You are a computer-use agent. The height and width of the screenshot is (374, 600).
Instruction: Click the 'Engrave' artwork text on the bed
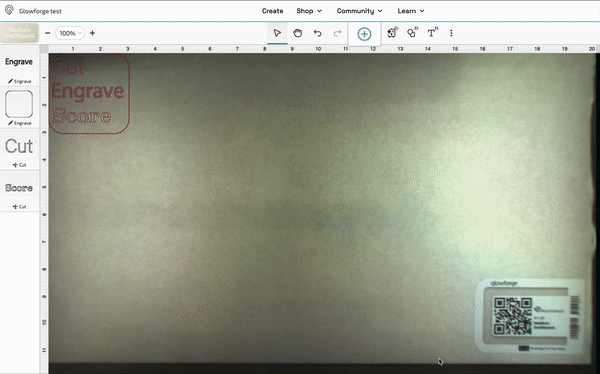(88, 91)
